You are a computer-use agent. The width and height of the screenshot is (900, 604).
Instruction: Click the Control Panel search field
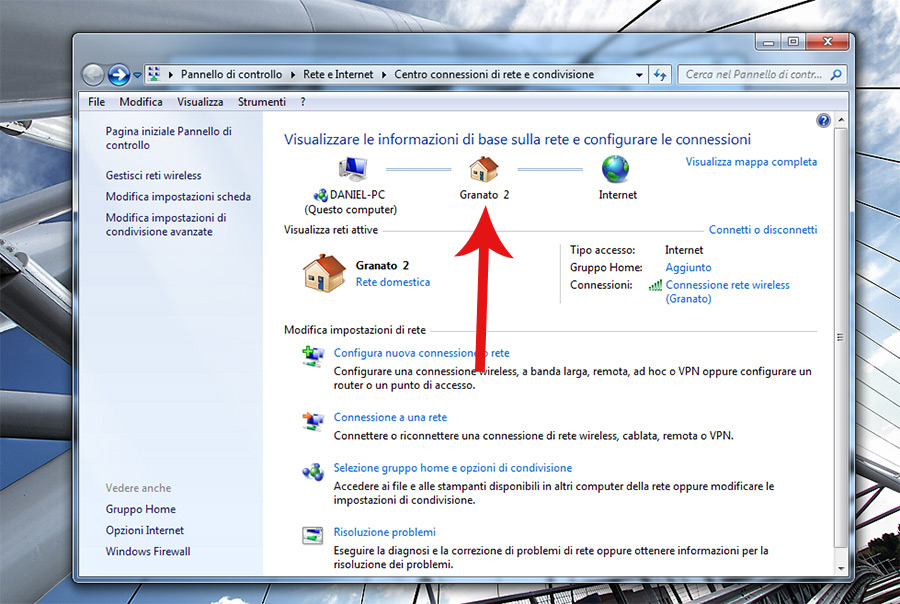click(x=755, y=75)
